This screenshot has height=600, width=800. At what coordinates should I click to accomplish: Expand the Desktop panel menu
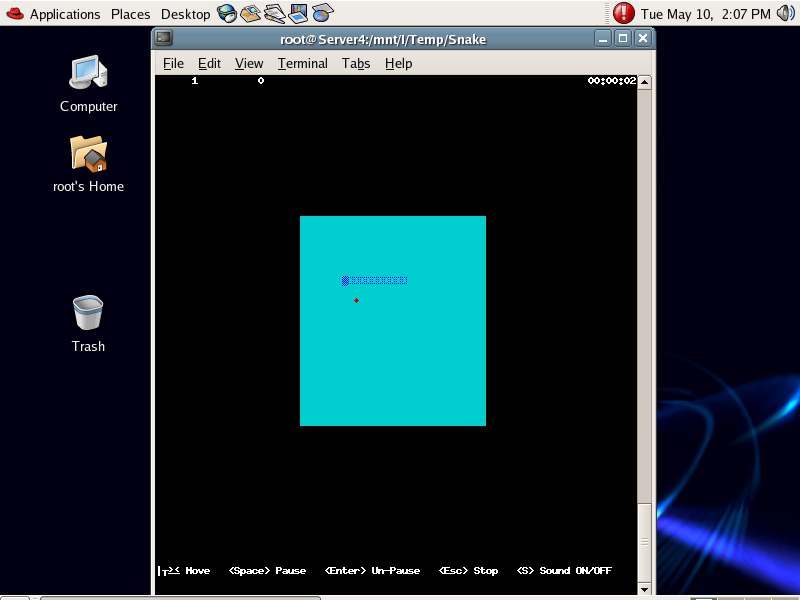185,14
